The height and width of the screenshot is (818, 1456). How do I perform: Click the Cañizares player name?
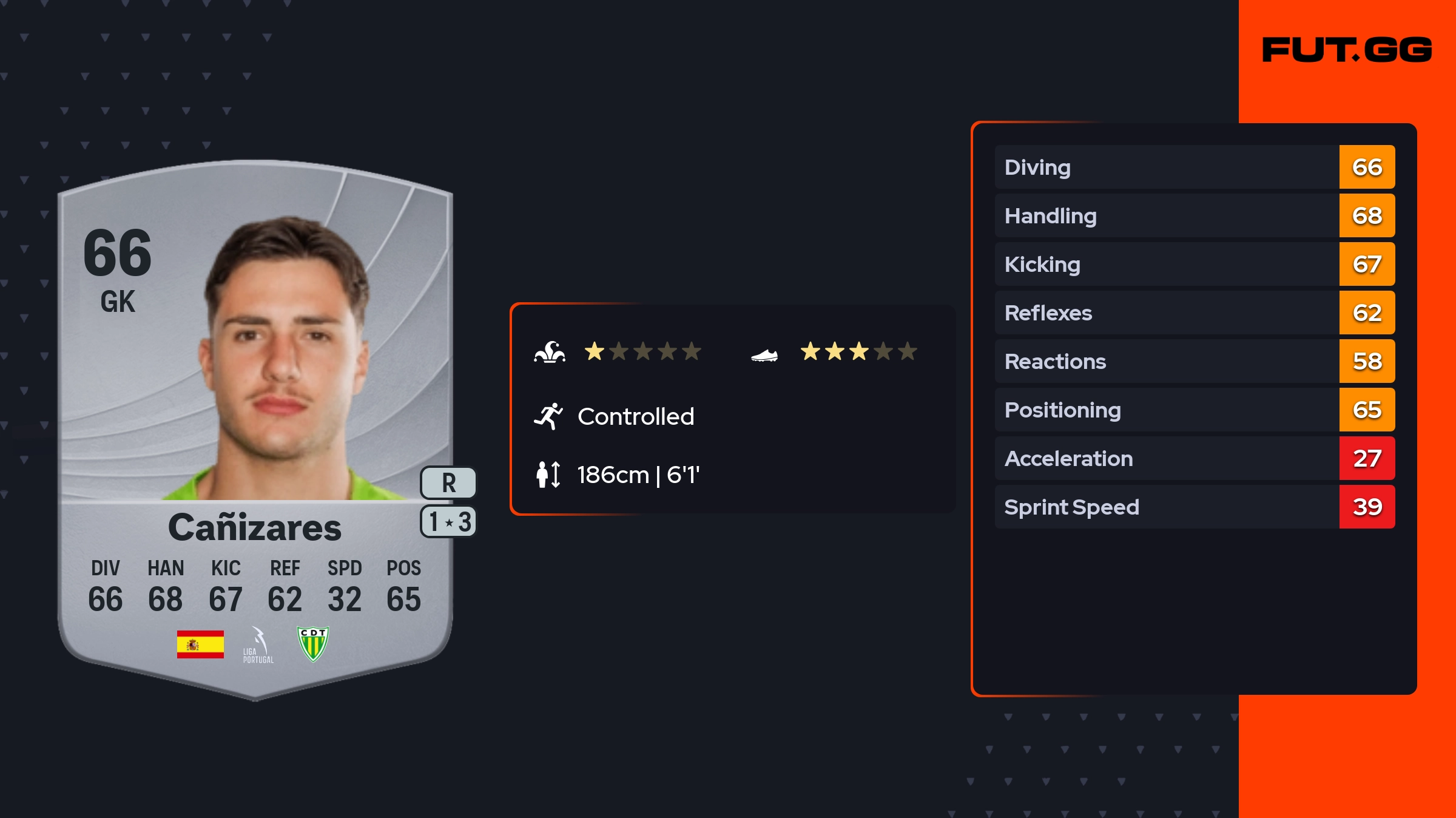tap(255, 527)
